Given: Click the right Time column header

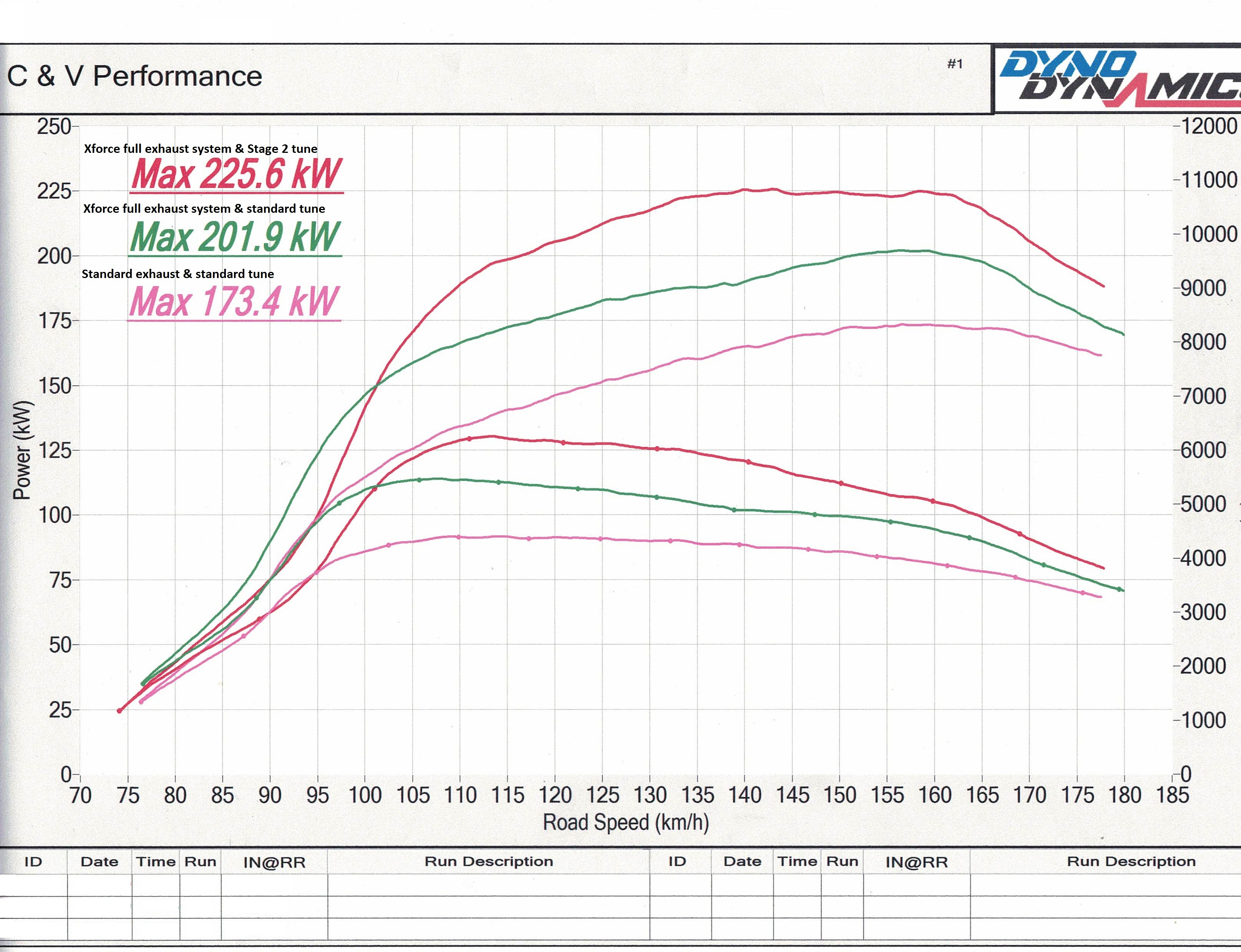Looking at the screenshot, I should (797, 861).
